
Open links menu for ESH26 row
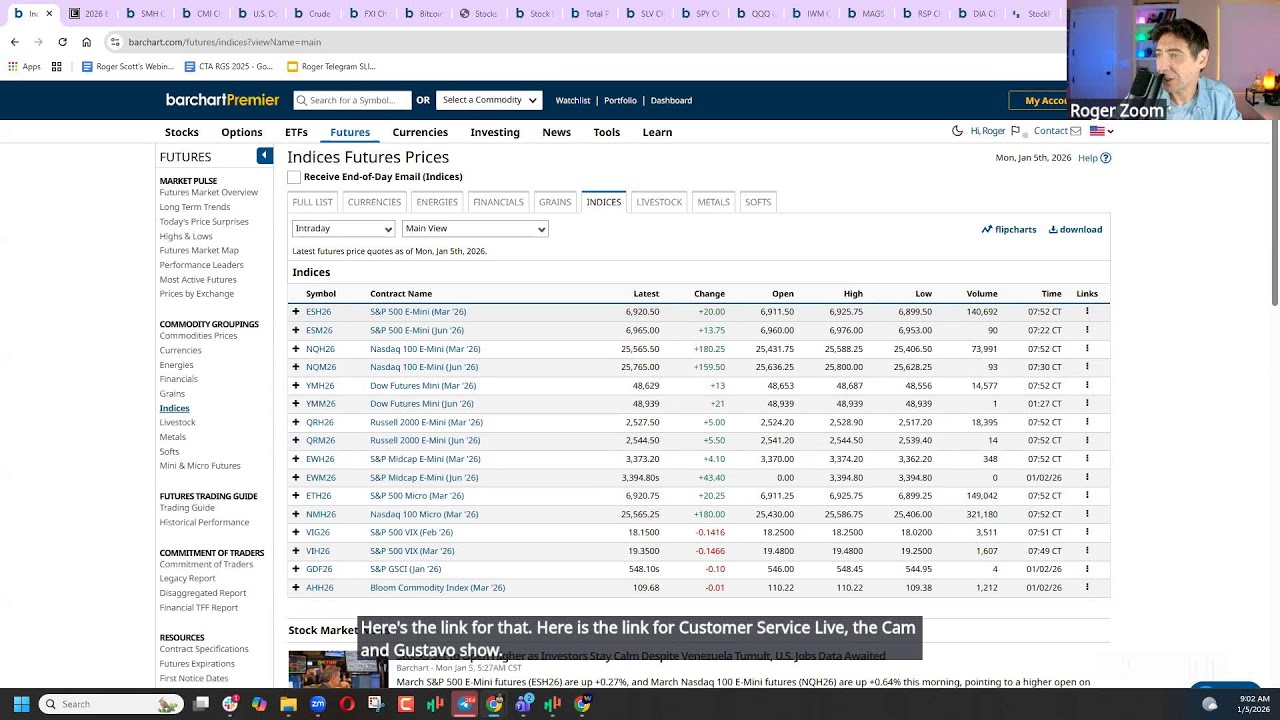1087,311
